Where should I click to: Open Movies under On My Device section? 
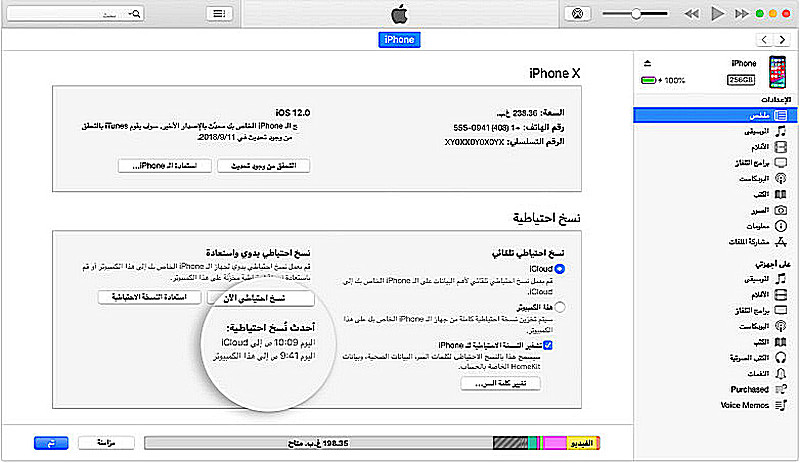pyautogui.click(x=768, y=295)
